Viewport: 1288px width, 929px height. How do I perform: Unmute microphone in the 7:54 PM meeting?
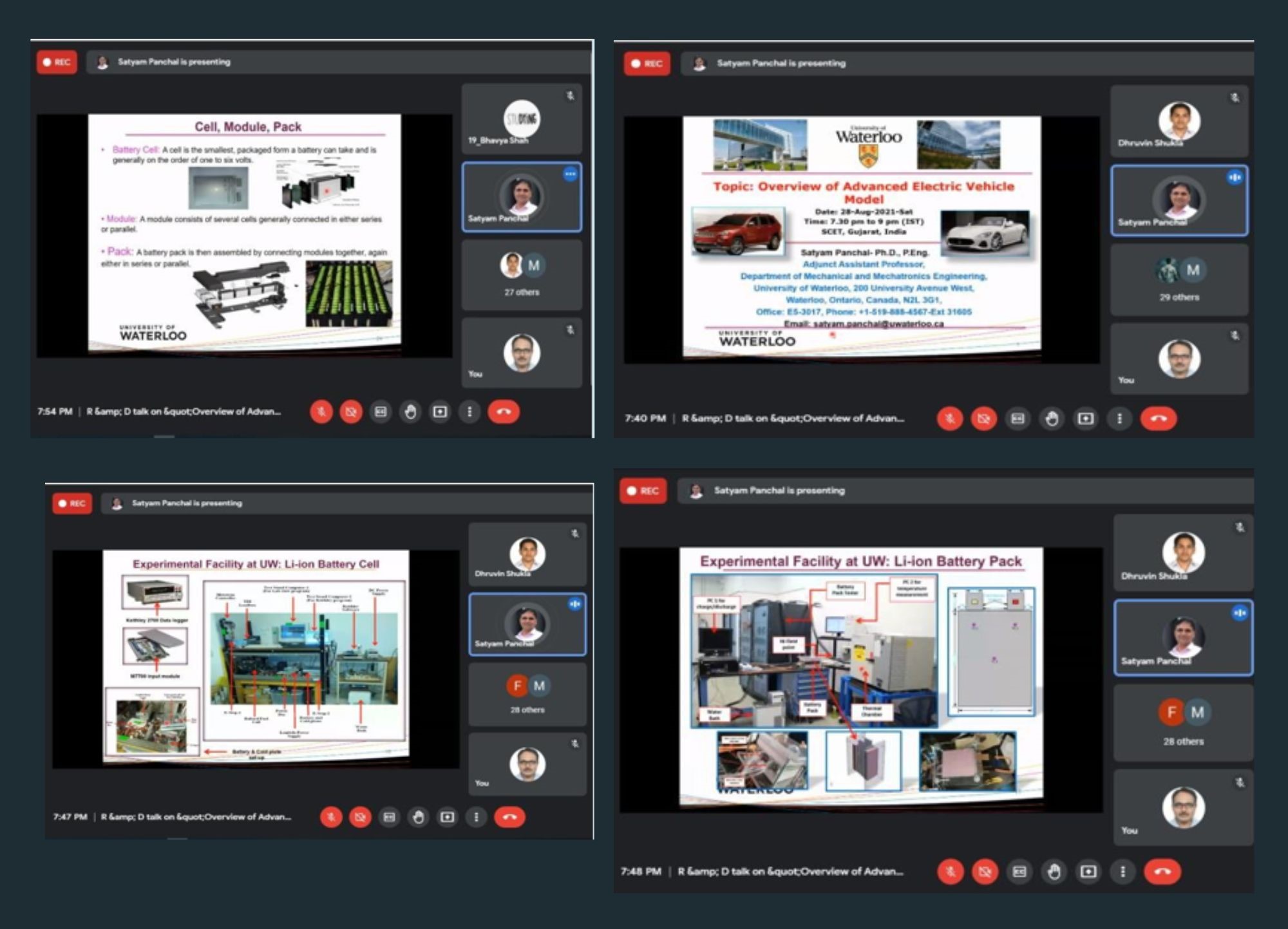[321, 411]
